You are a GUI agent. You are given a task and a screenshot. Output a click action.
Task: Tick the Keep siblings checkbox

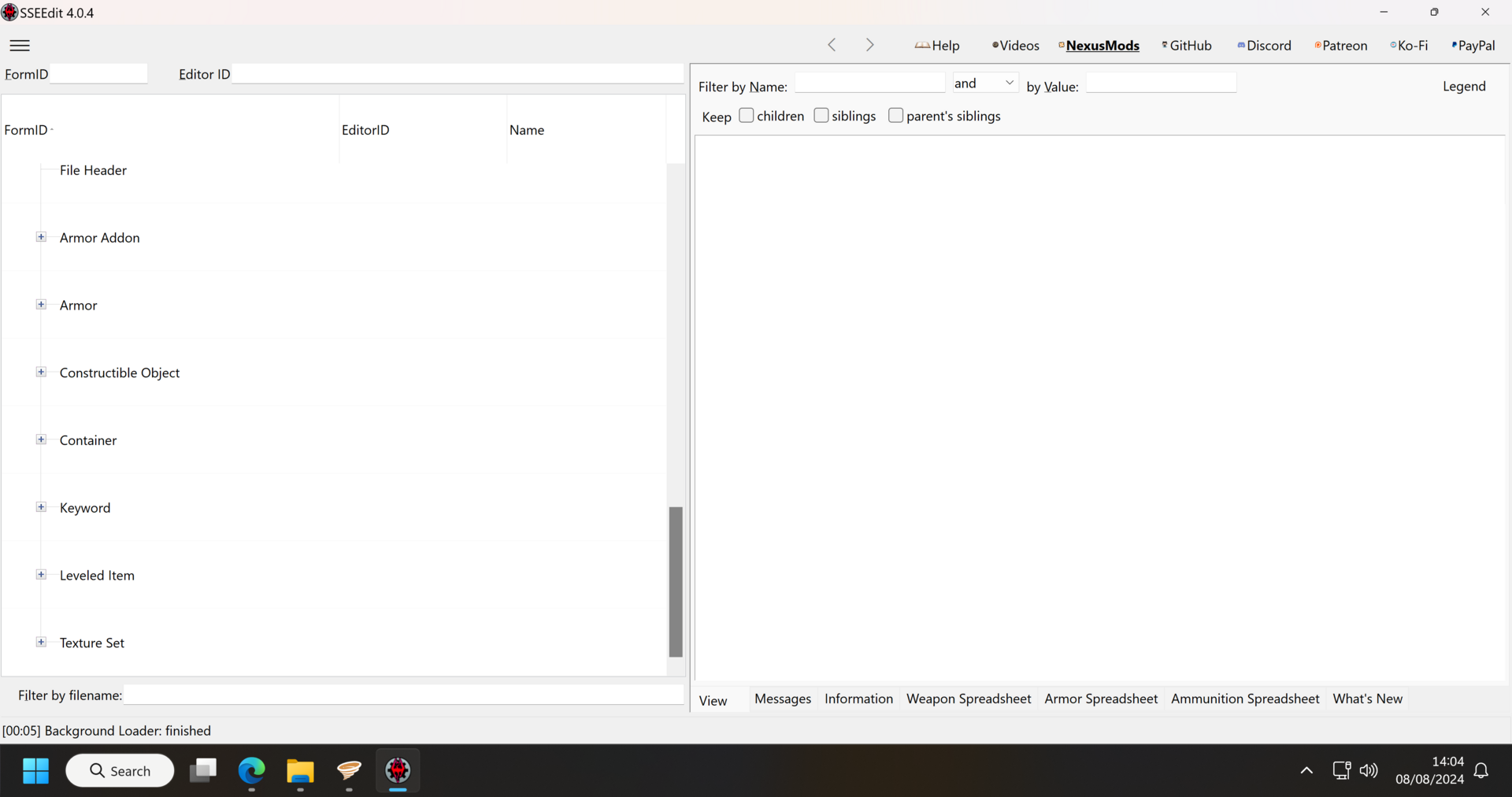click(x=821, y=115)
